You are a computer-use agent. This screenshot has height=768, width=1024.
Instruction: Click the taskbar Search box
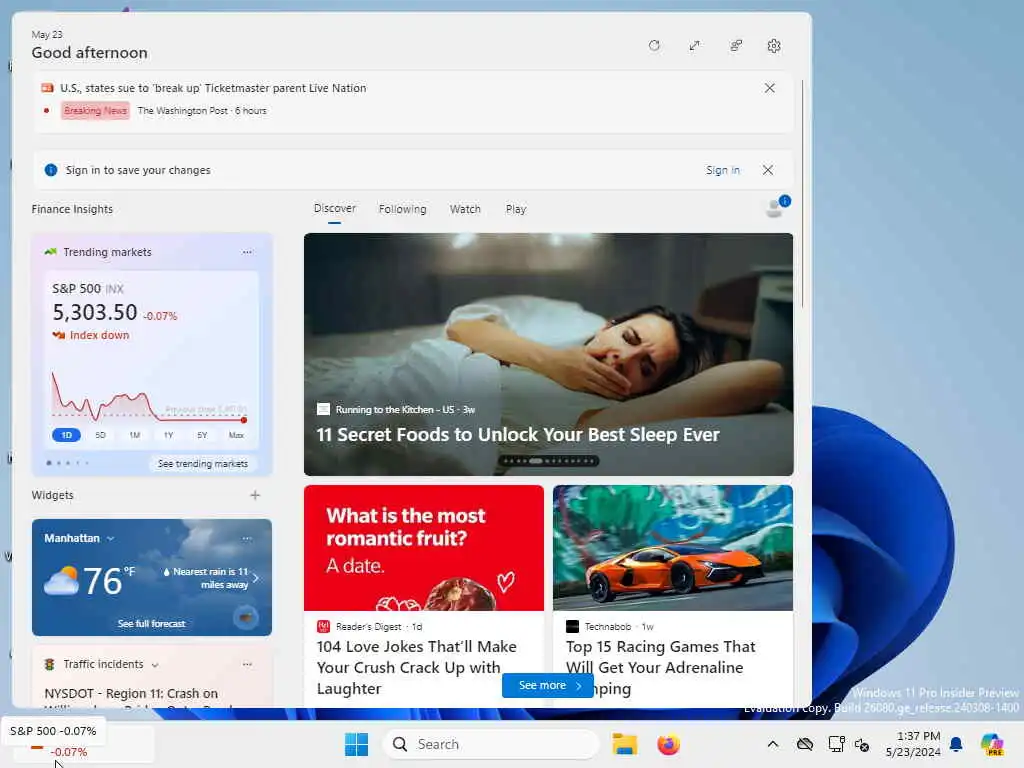tap(491, 744)
